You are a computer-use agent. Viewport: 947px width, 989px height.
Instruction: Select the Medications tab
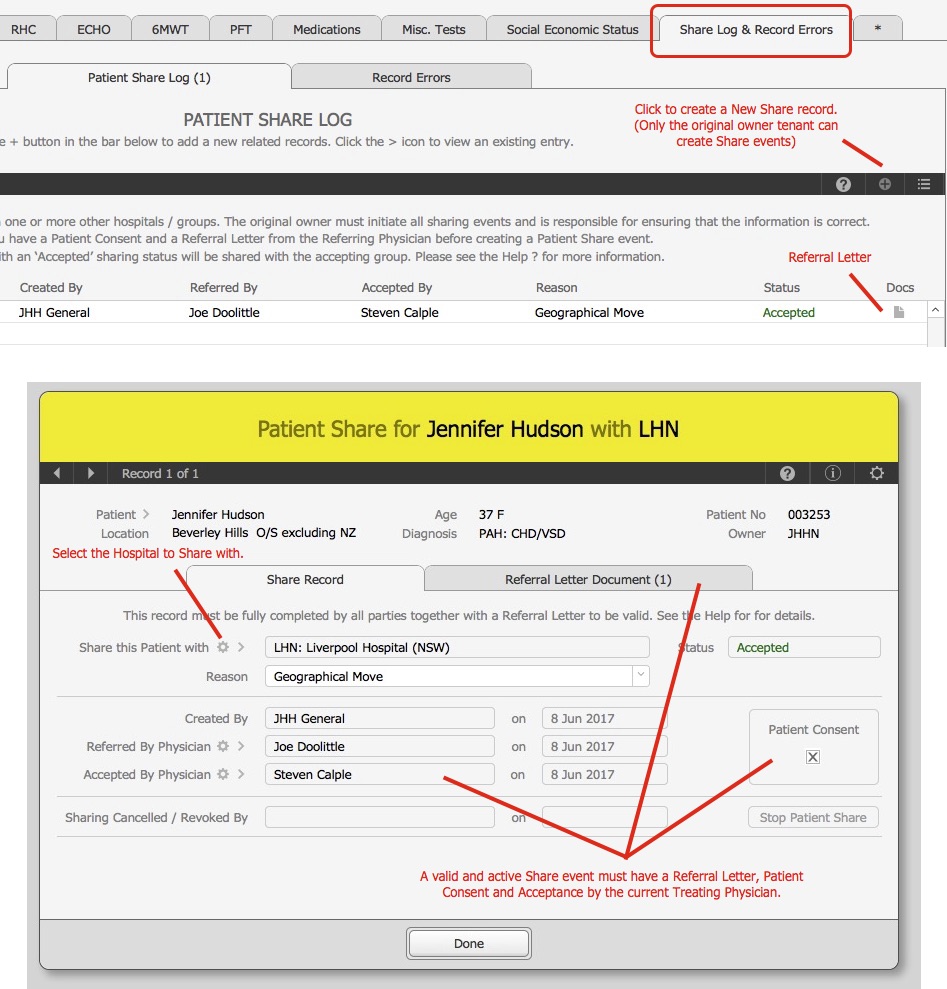(326, 29)
